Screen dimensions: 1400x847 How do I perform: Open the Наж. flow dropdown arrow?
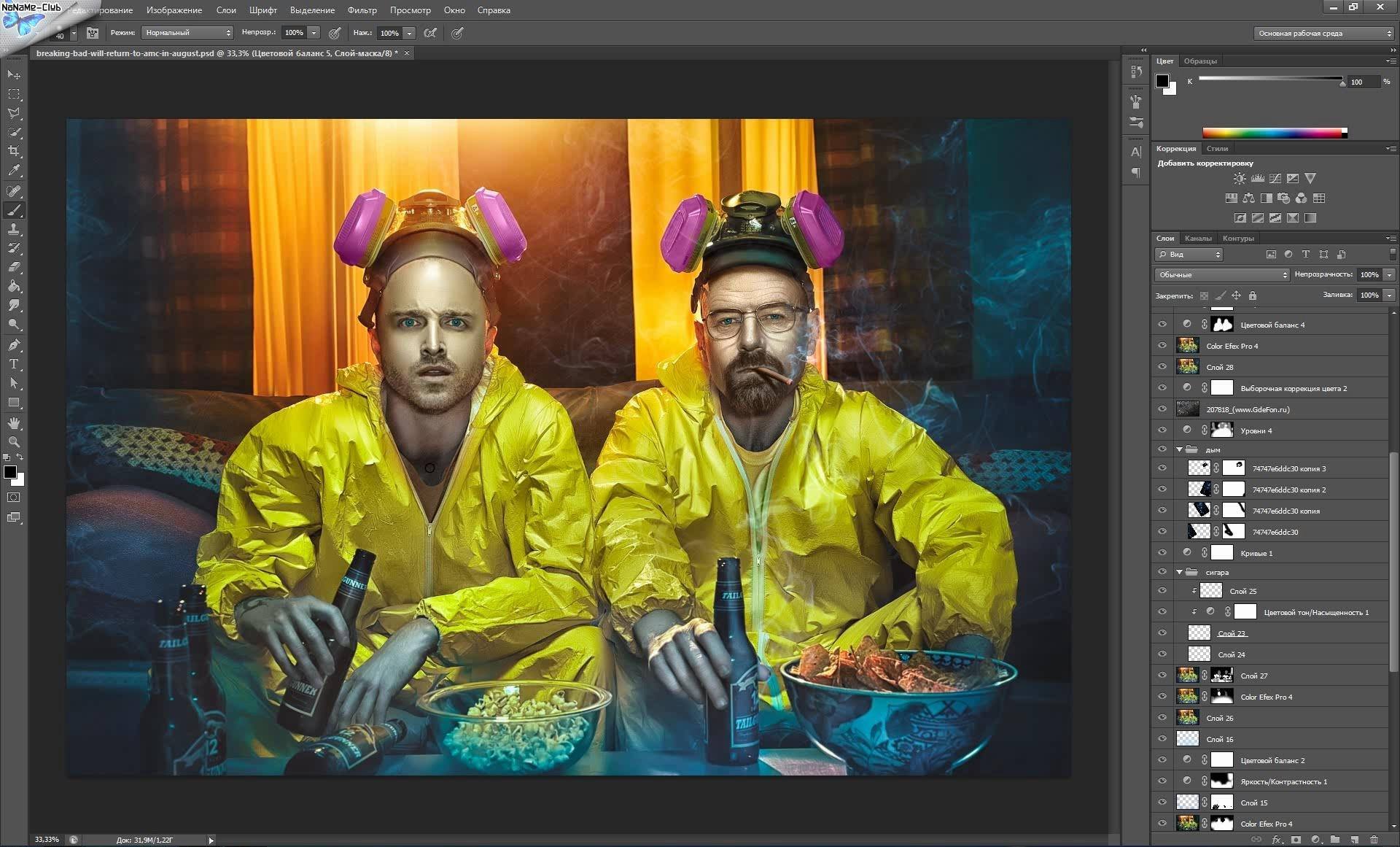[410, 33]
